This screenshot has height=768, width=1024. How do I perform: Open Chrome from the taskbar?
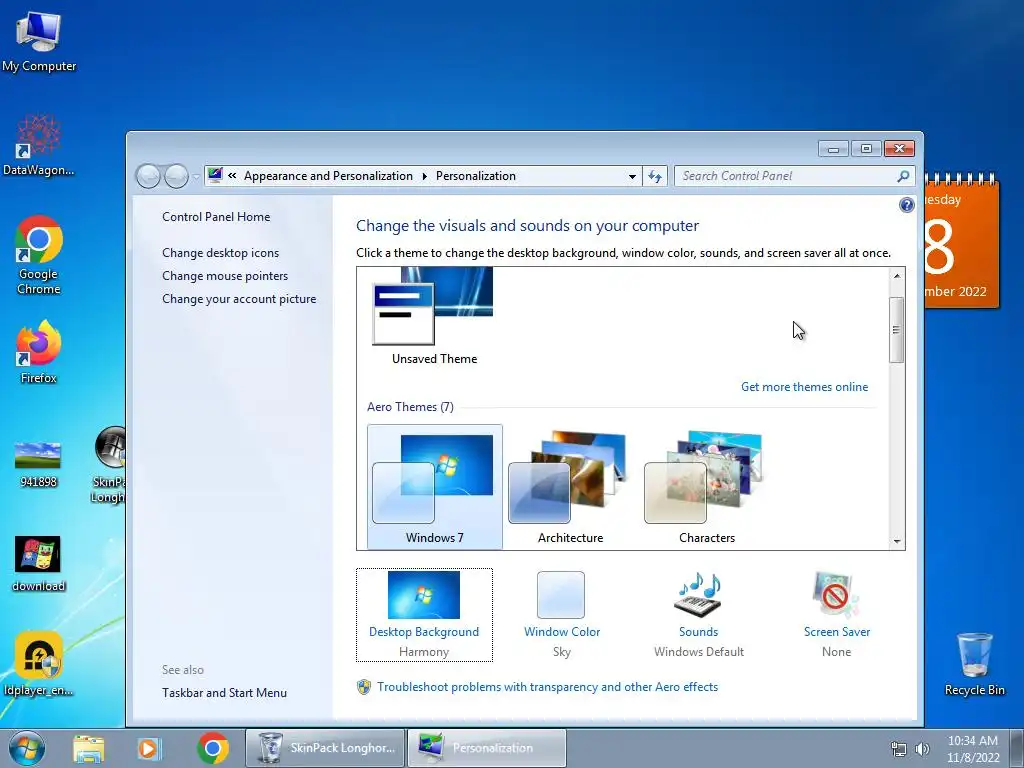[x=212, y=748]
